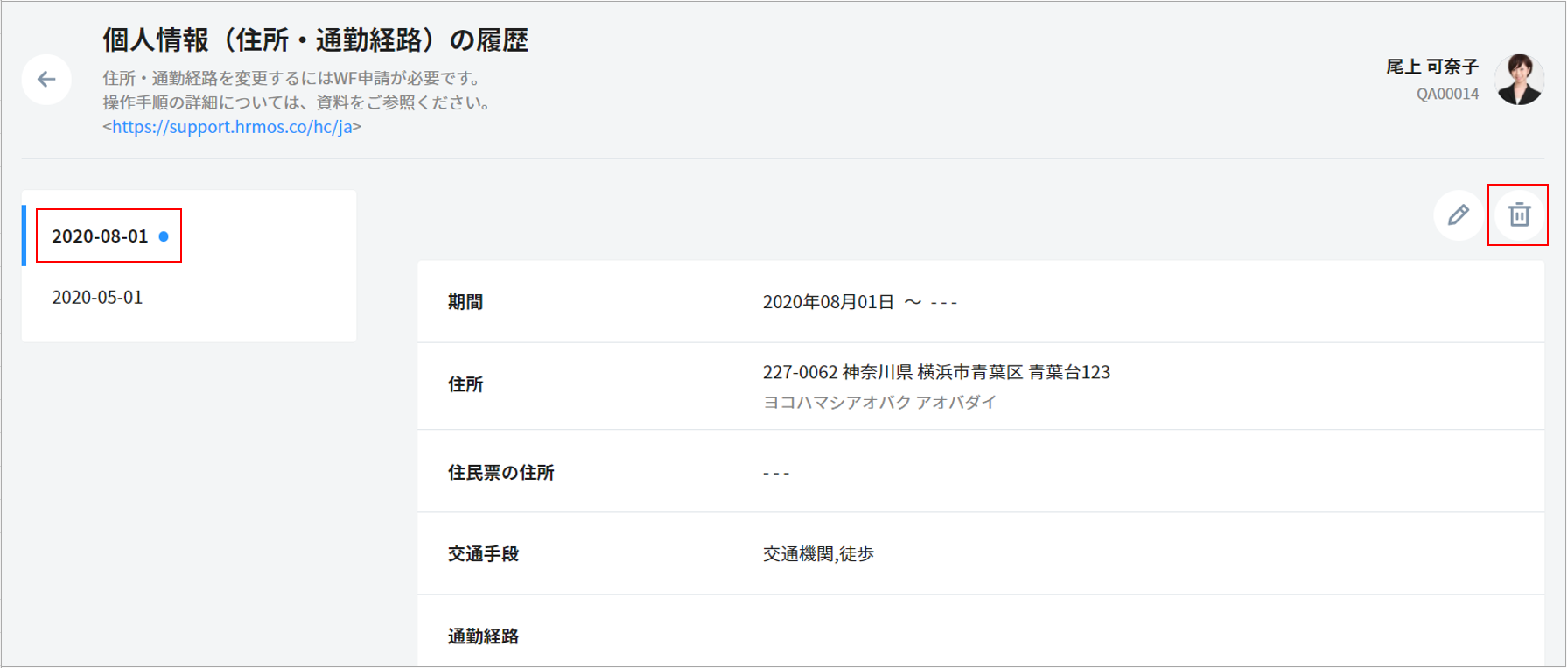Select the 2020-08-01 history entry
The image size is (1568, 668).
click(100, 236)
